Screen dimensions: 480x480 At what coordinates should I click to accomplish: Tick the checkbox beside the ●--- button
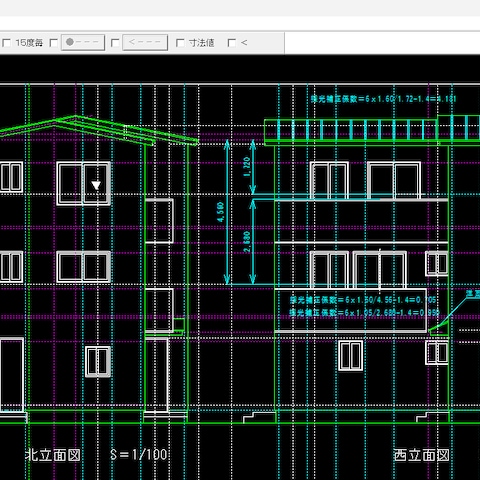(53, 43)
